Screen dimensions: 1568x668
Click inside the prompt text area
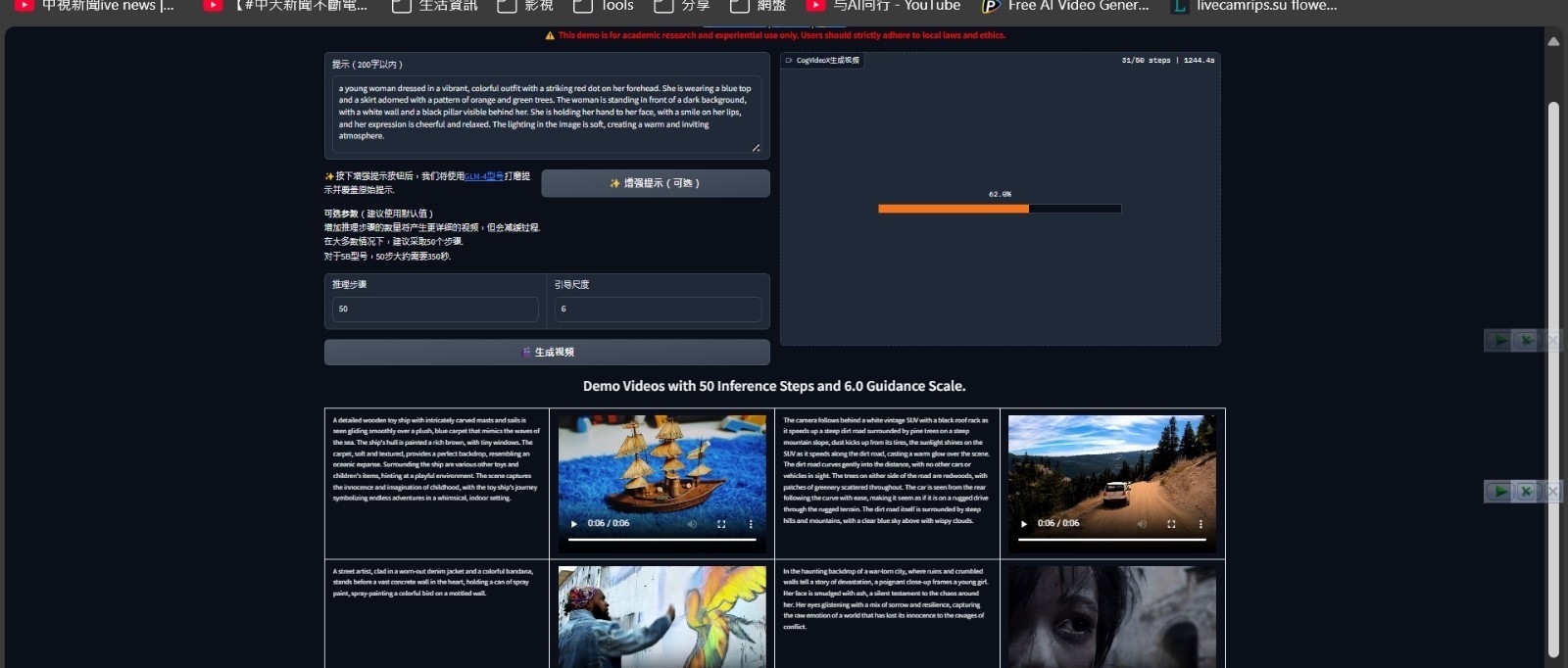click(546, 113)
